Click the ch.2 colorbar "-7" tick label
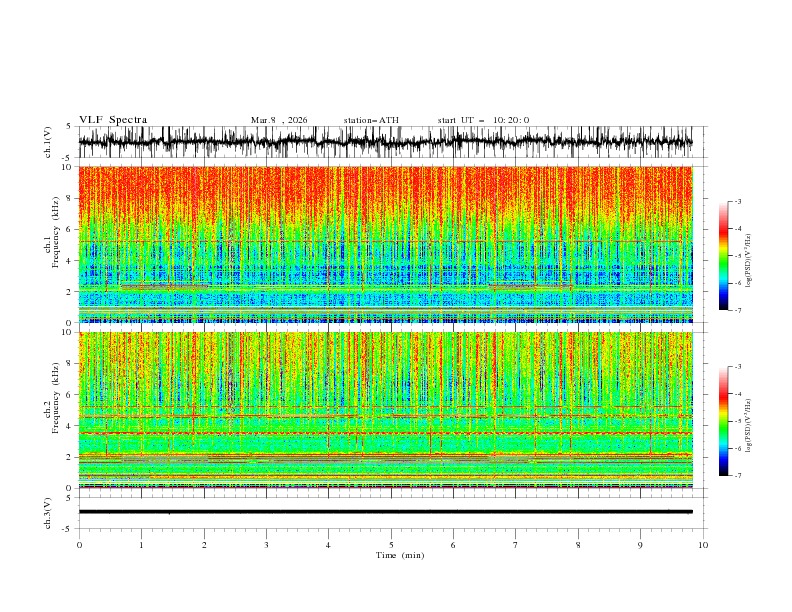 [738, 476]
